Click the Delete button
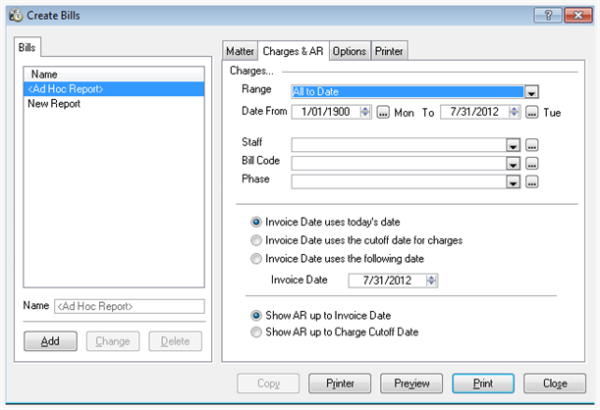The image size is (600, 410). 175,341
